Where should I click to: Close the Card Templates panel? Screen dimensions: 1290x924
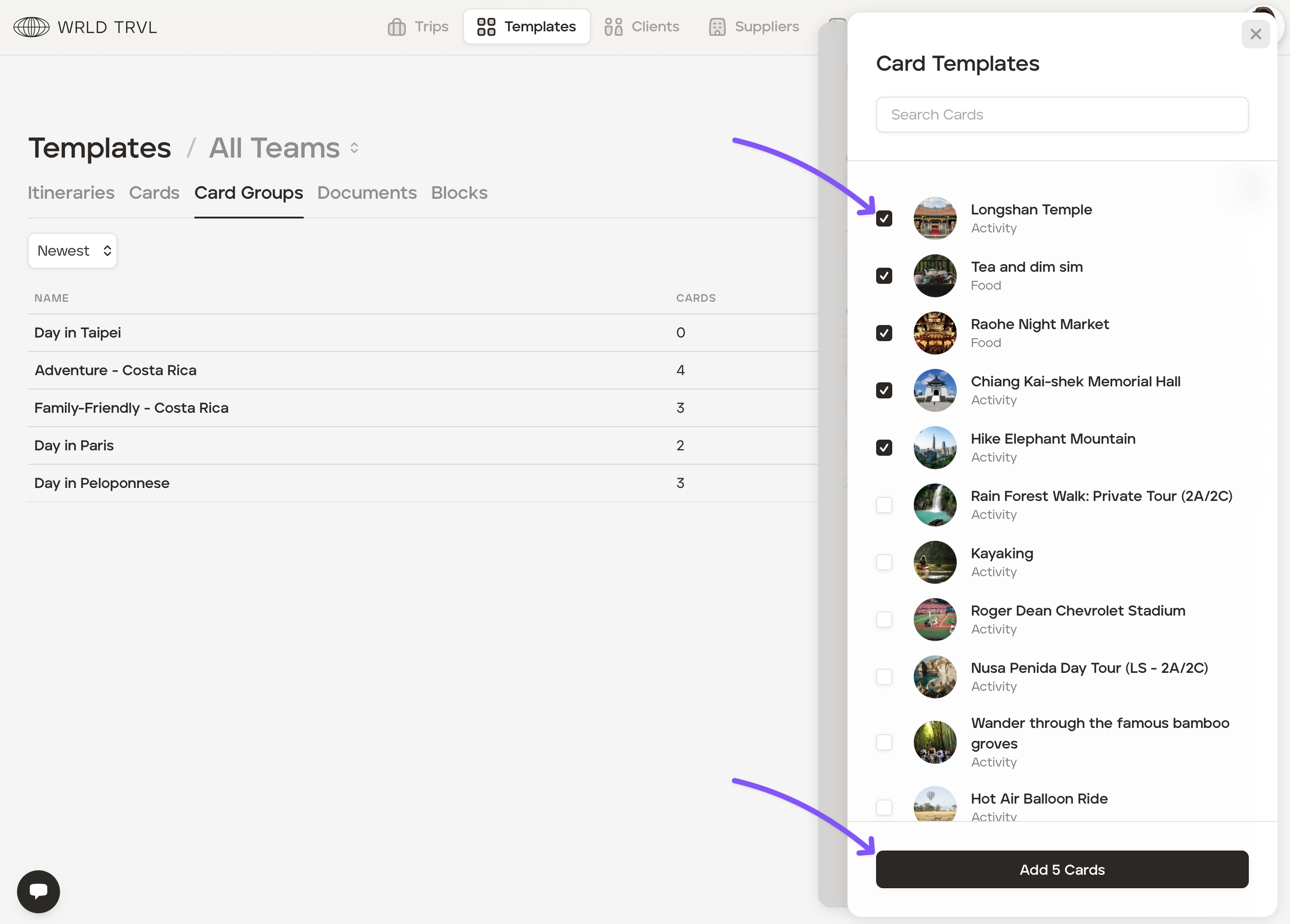click(1256, 34)
